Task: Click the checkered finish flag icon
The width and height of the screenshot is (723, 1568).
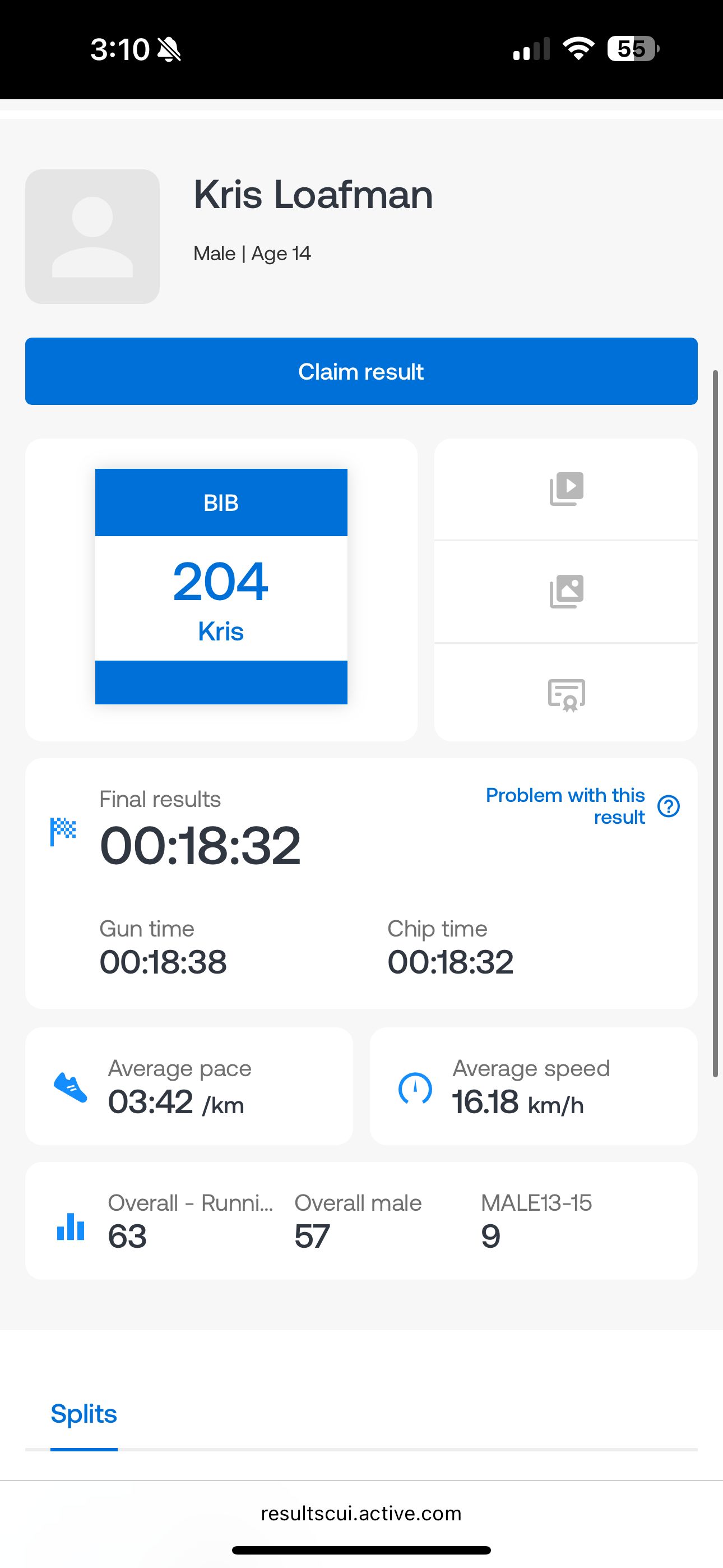Action: click(63, 831)
